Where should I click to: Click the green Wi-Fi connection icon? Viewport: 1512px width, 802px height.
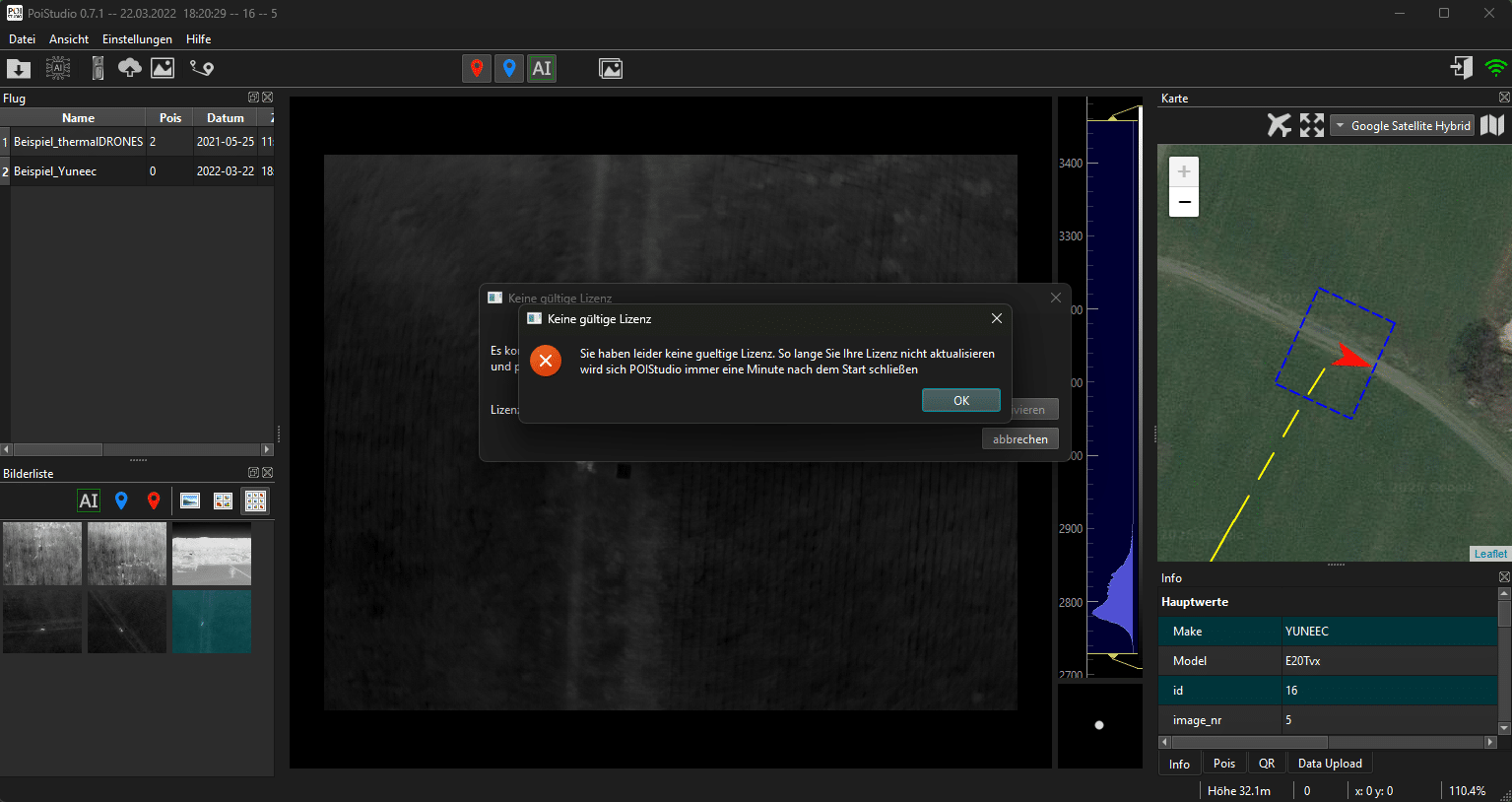click(1496, 68)
